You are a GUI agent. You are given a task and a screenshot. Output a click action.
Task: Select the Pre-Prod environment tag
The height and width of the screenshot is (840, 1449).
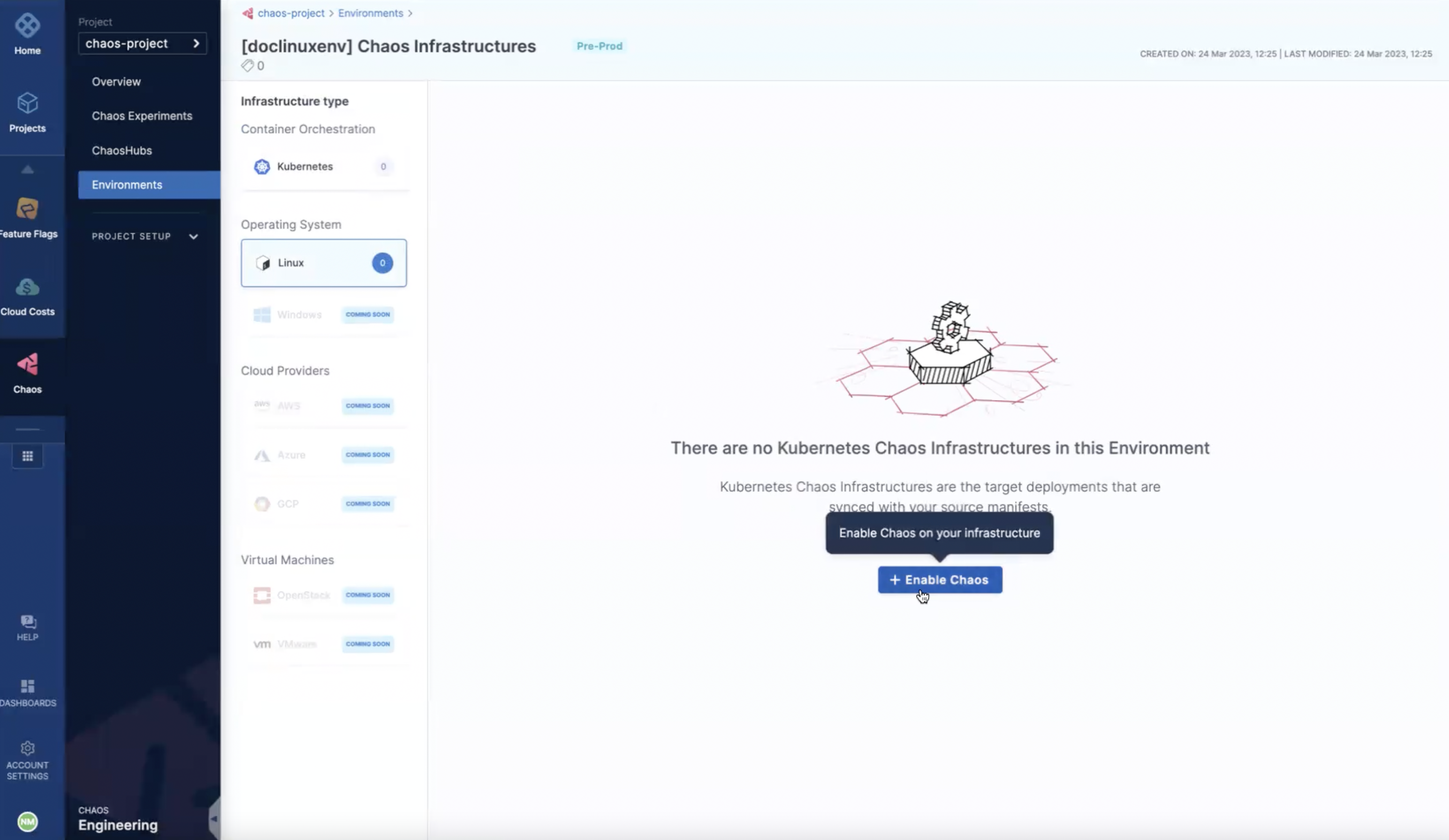(x=599, y=46)
